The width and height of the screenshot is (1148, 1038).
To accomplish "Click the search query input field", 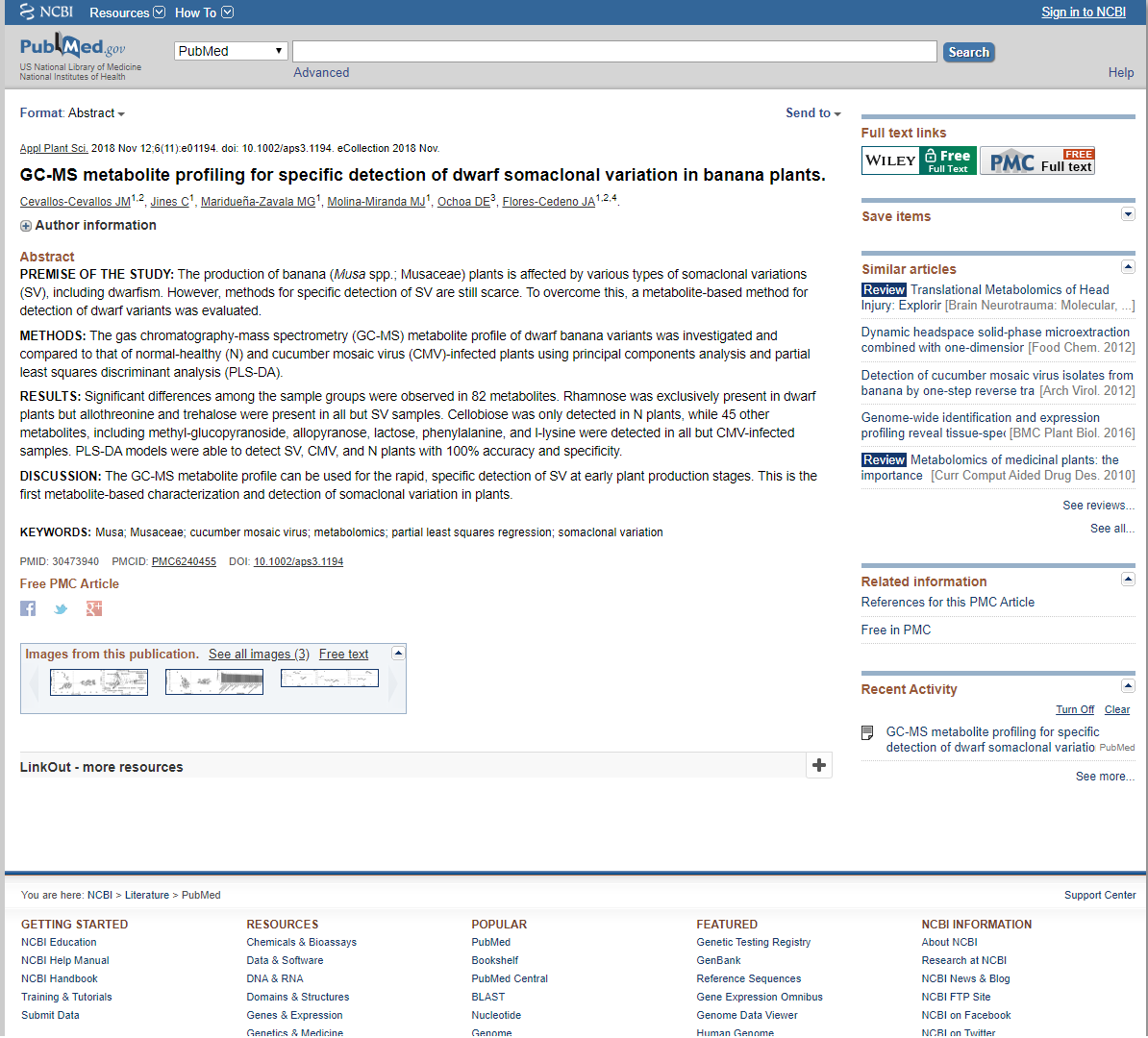I will click(615, 51).
